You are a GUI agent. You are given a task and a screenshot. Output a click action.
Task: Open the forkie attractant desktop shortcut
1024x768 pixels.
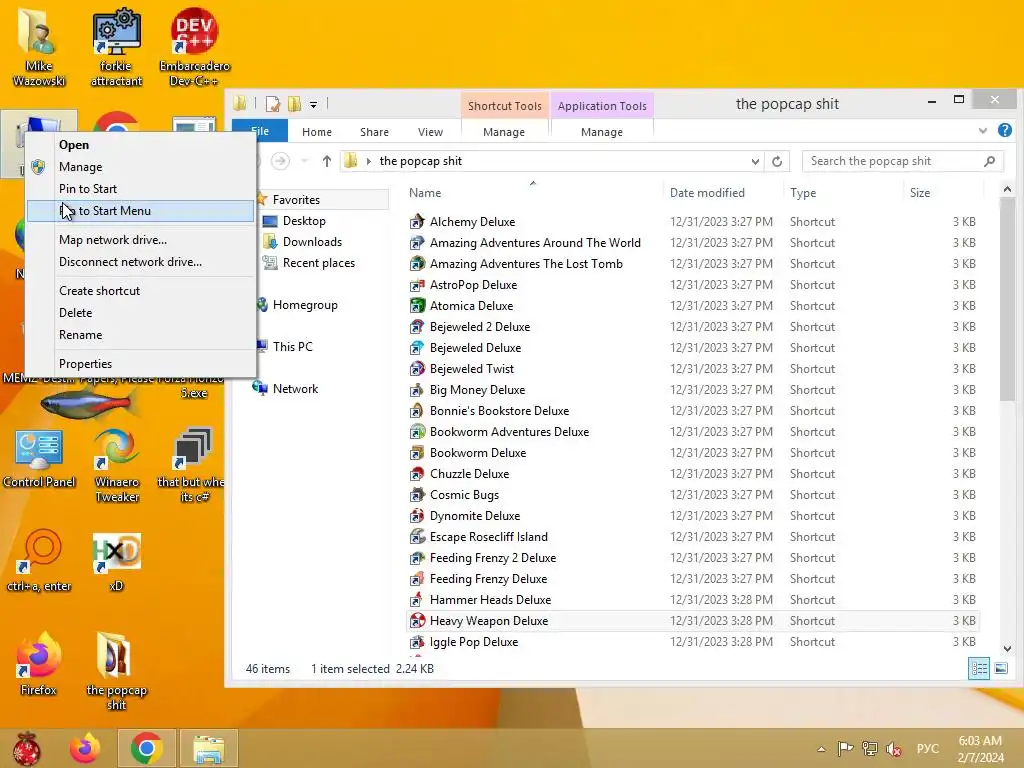116,46
